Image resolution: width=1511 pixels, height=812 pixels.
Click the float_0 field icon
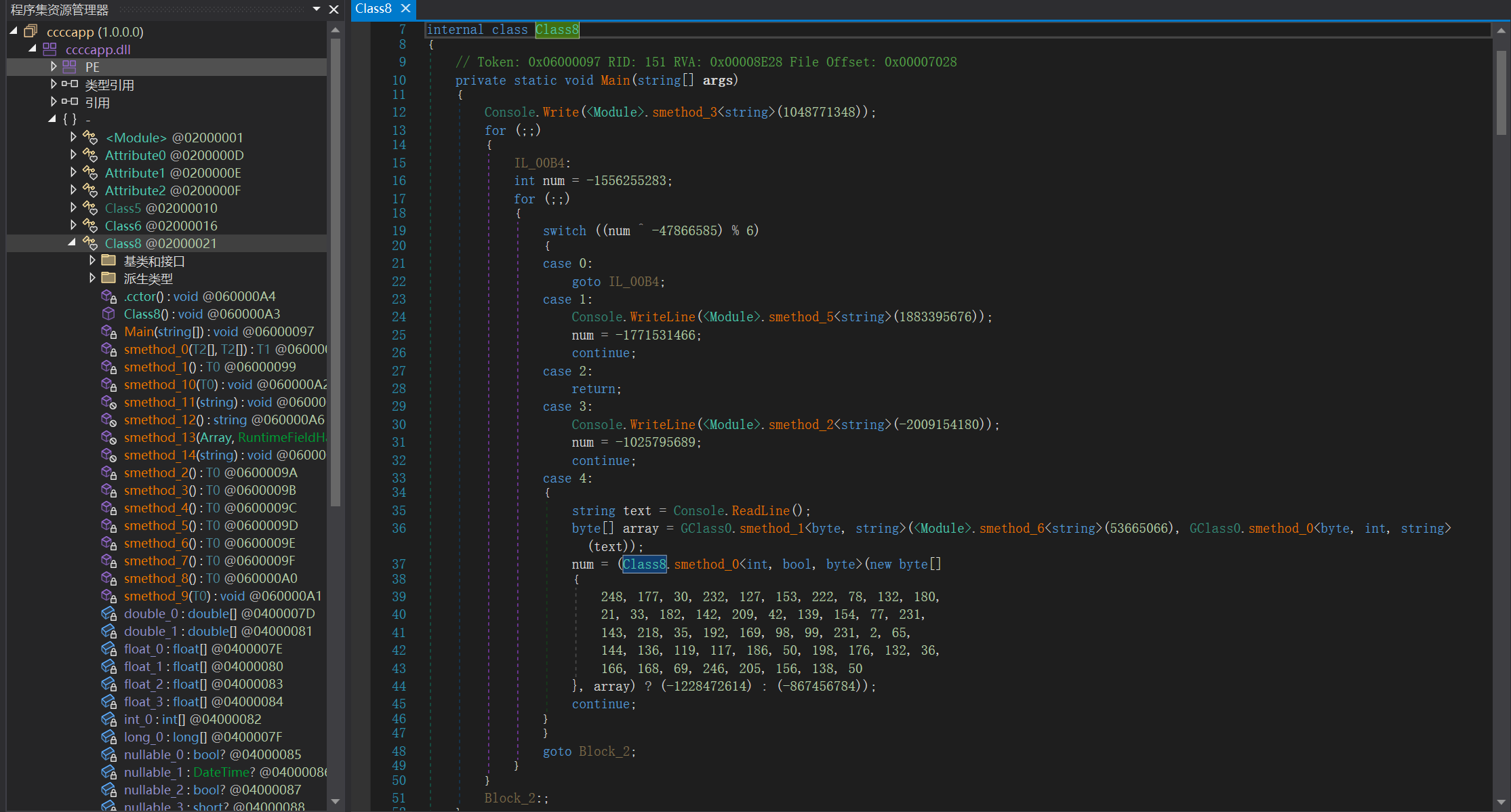108,649
